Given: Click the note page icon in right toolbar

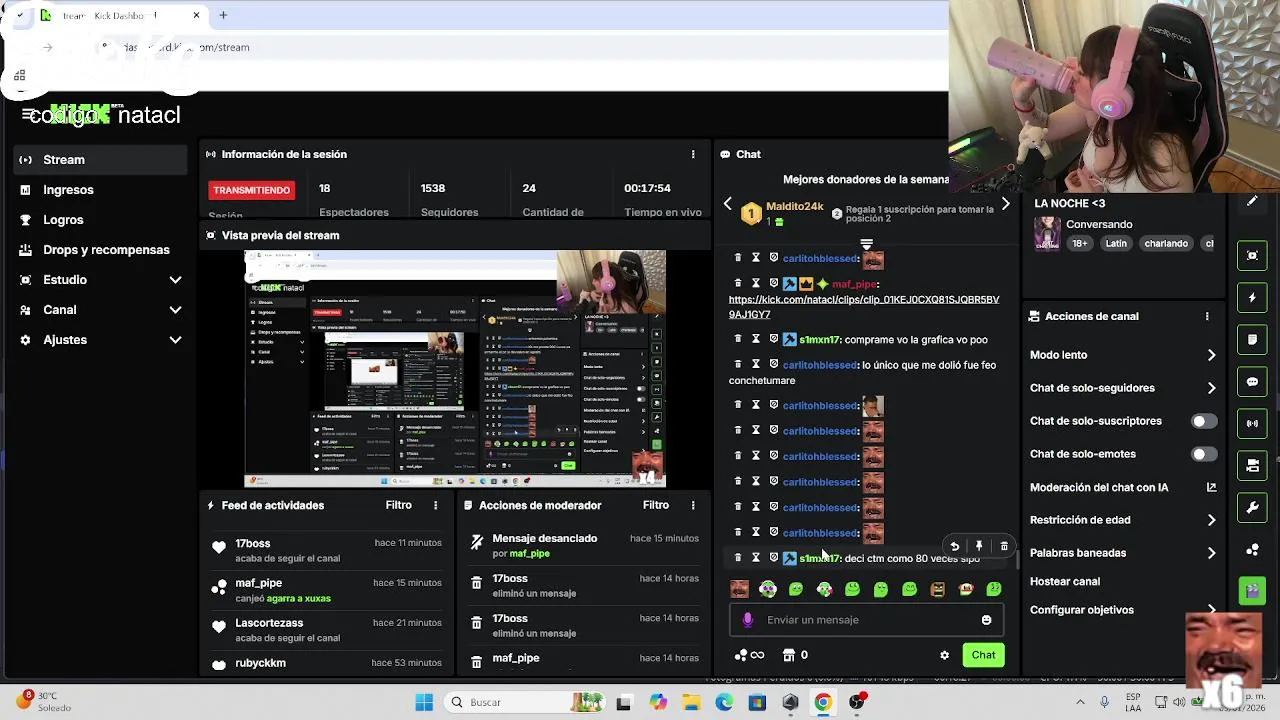Looking at the screenshot, I should pyautogui.click(x=1252, y=340).
